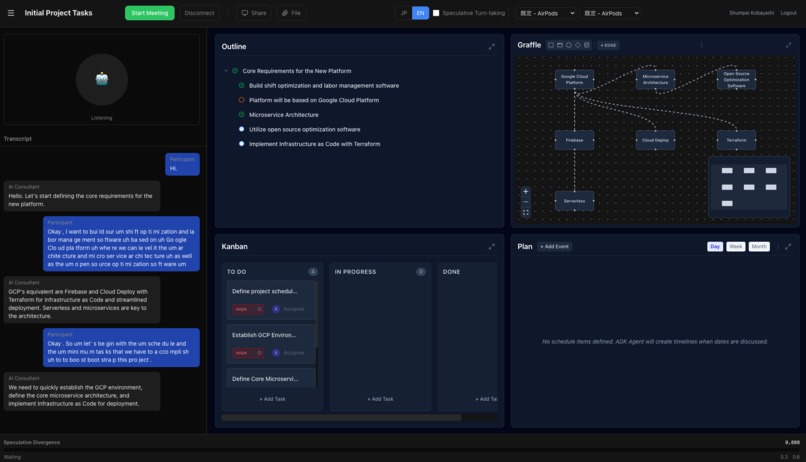Click the assignee avatar on Define project schedule card
The height and width of the screenshot is (462, 806).
pyautogui.click(x=276, y=309)
